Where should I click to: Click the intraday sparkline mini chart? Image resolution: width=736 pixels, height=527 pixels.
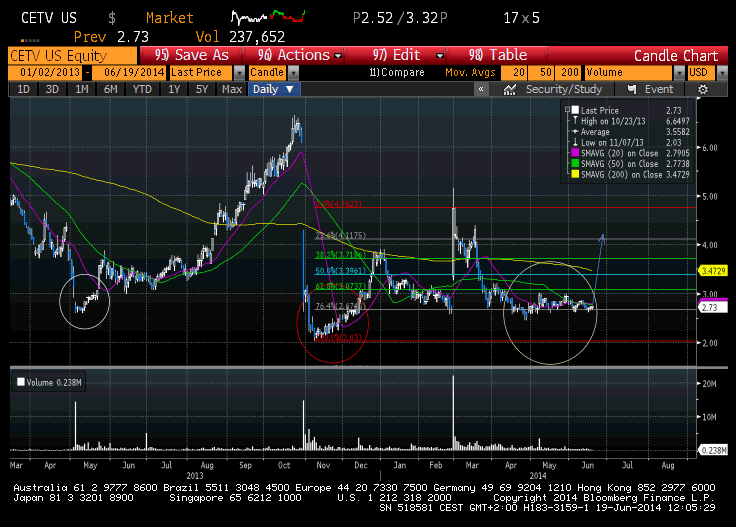[x=268, y=17]
